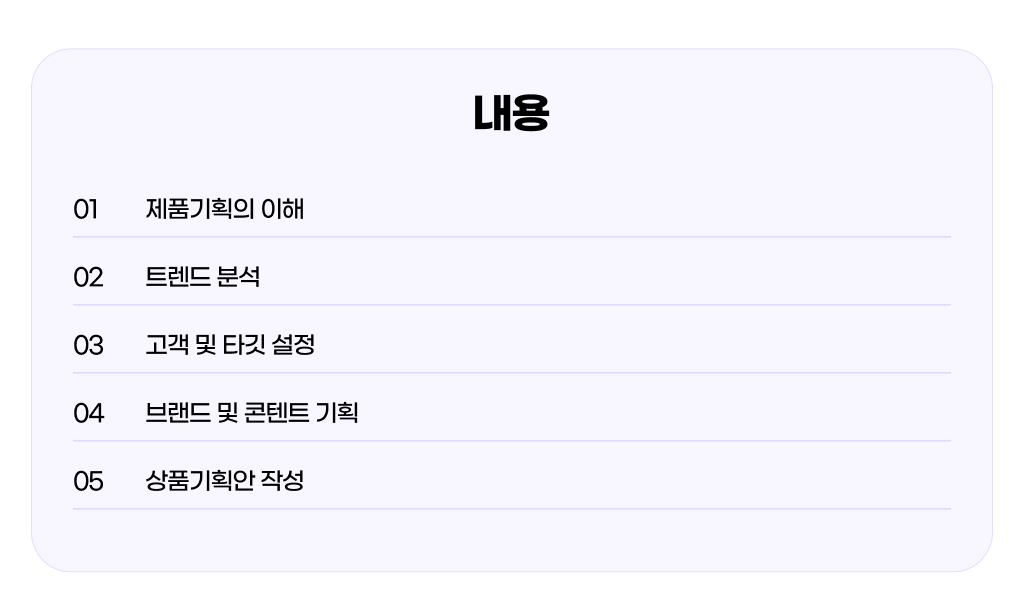Click the divider line below 제품기획의 이해
The image size is (1024, 614).
click(512, 237)
